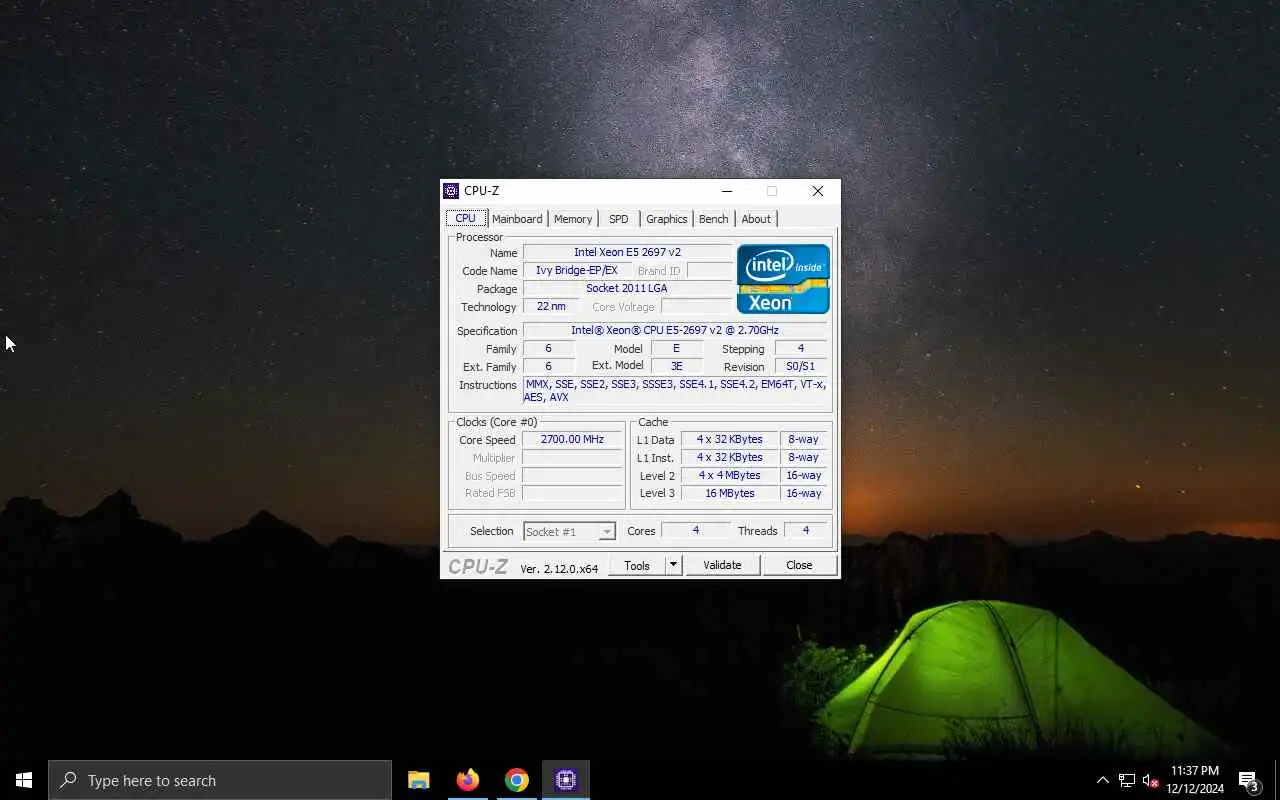Switch to the Graphics tab

coord(666,219)
